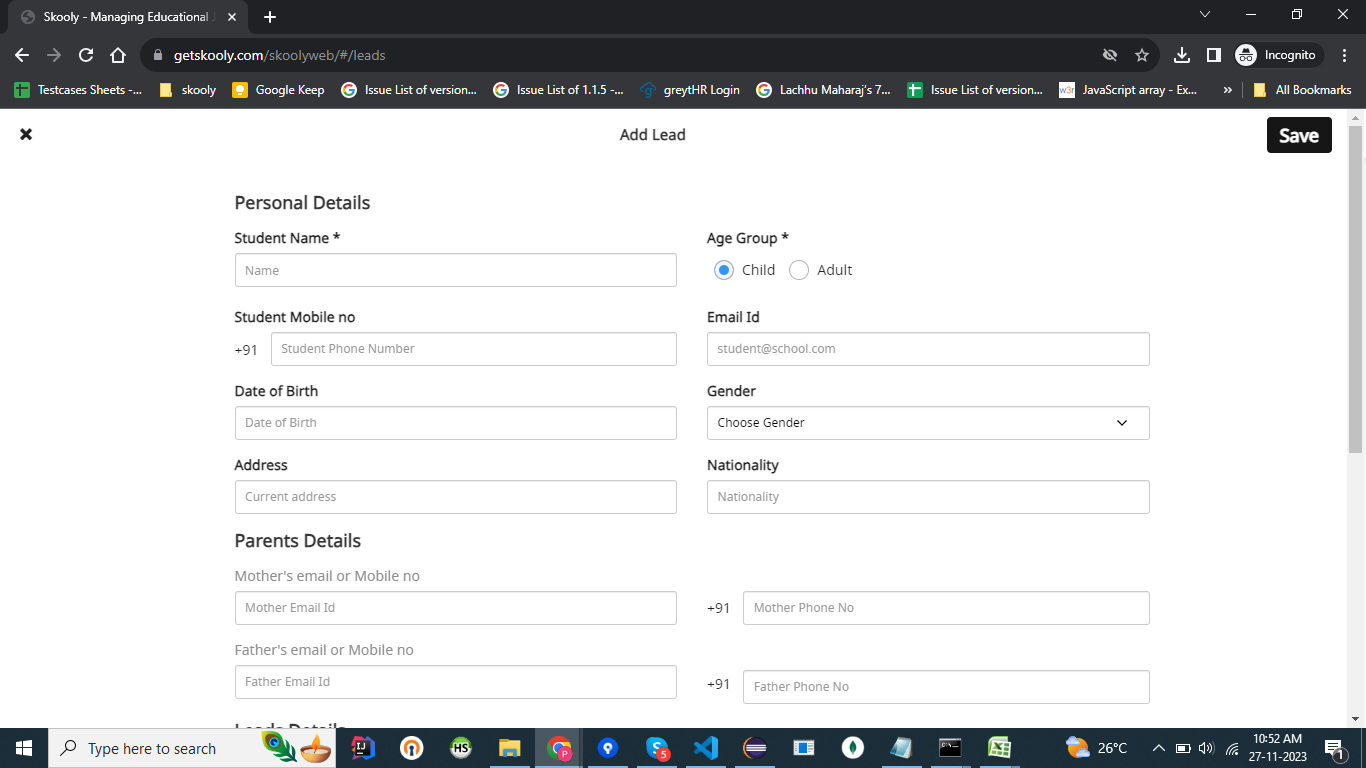The width and height of the screenshot is (1366, 768).
Task: Open Eclipse IDE from taskbar
Action: click(x=755, y=748)
